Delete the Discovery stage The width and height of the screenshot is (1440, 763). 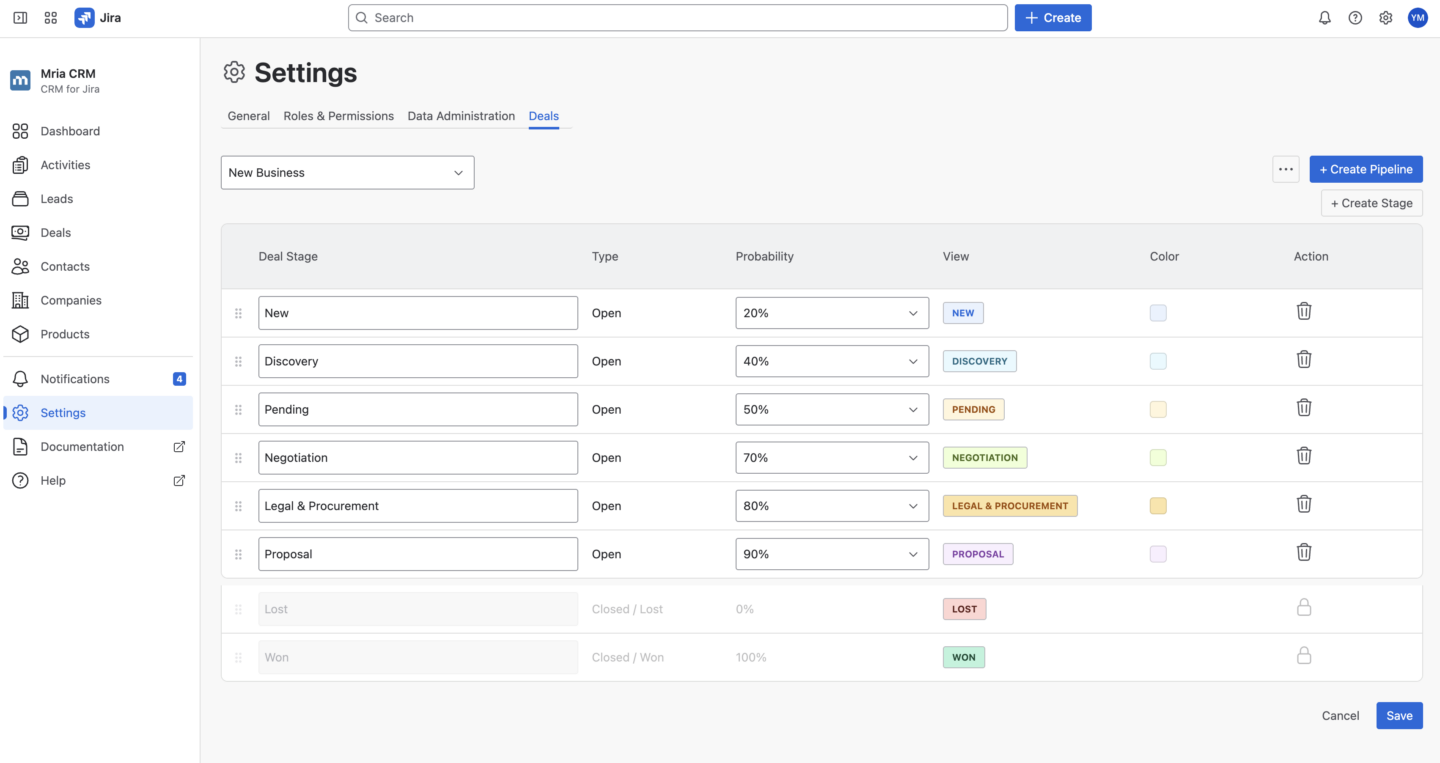click(1304, 359)
